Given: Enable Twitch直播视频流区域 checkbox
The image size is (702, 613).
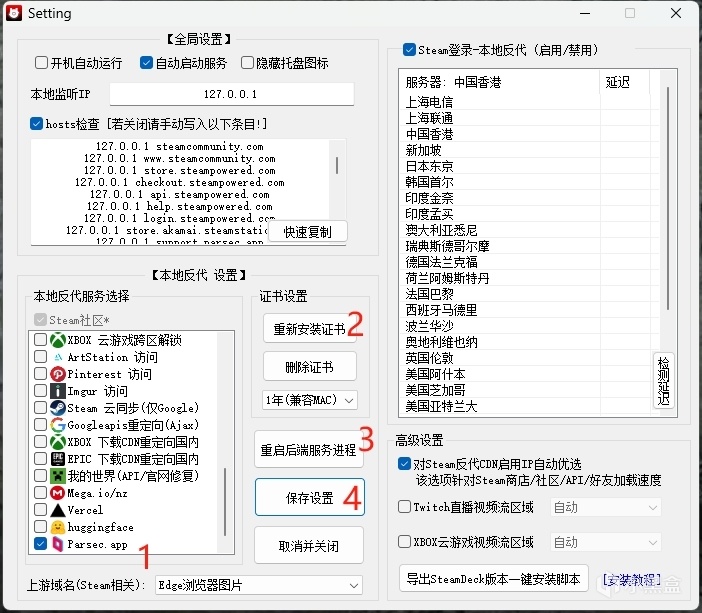Looking at the screenshot, I should coord(404,507).
